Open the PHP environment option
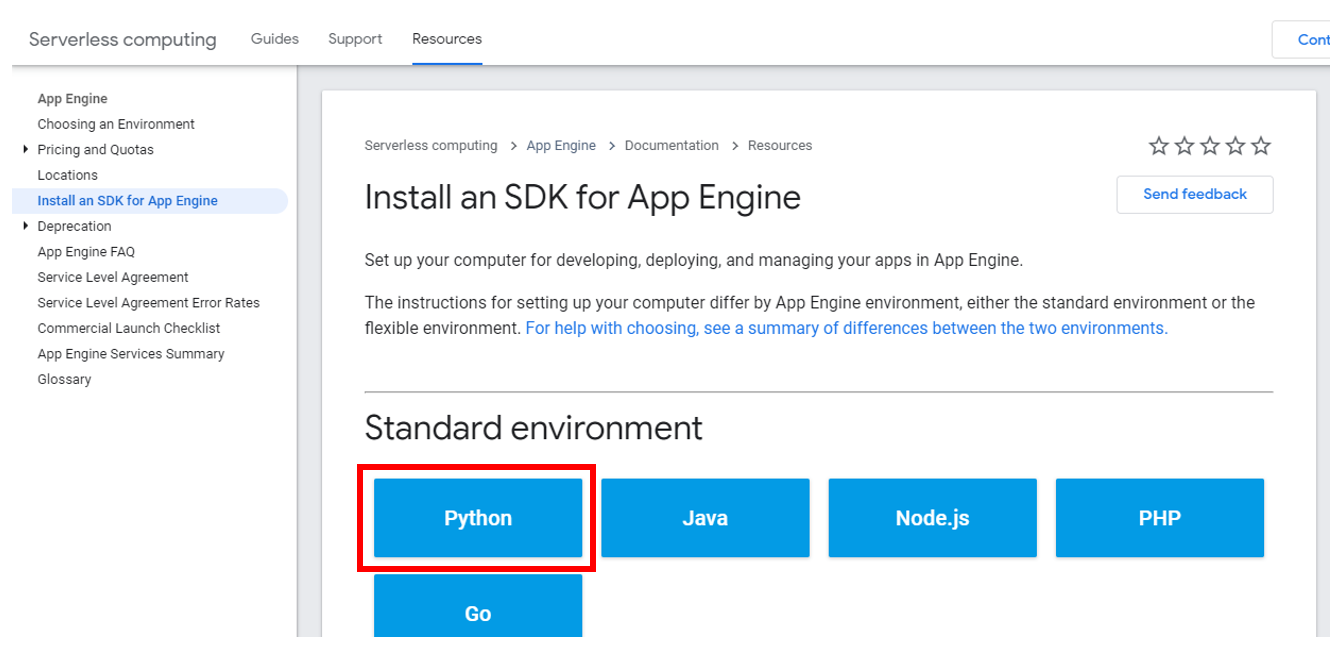The image size is (1333, 649). (1159, 518)
